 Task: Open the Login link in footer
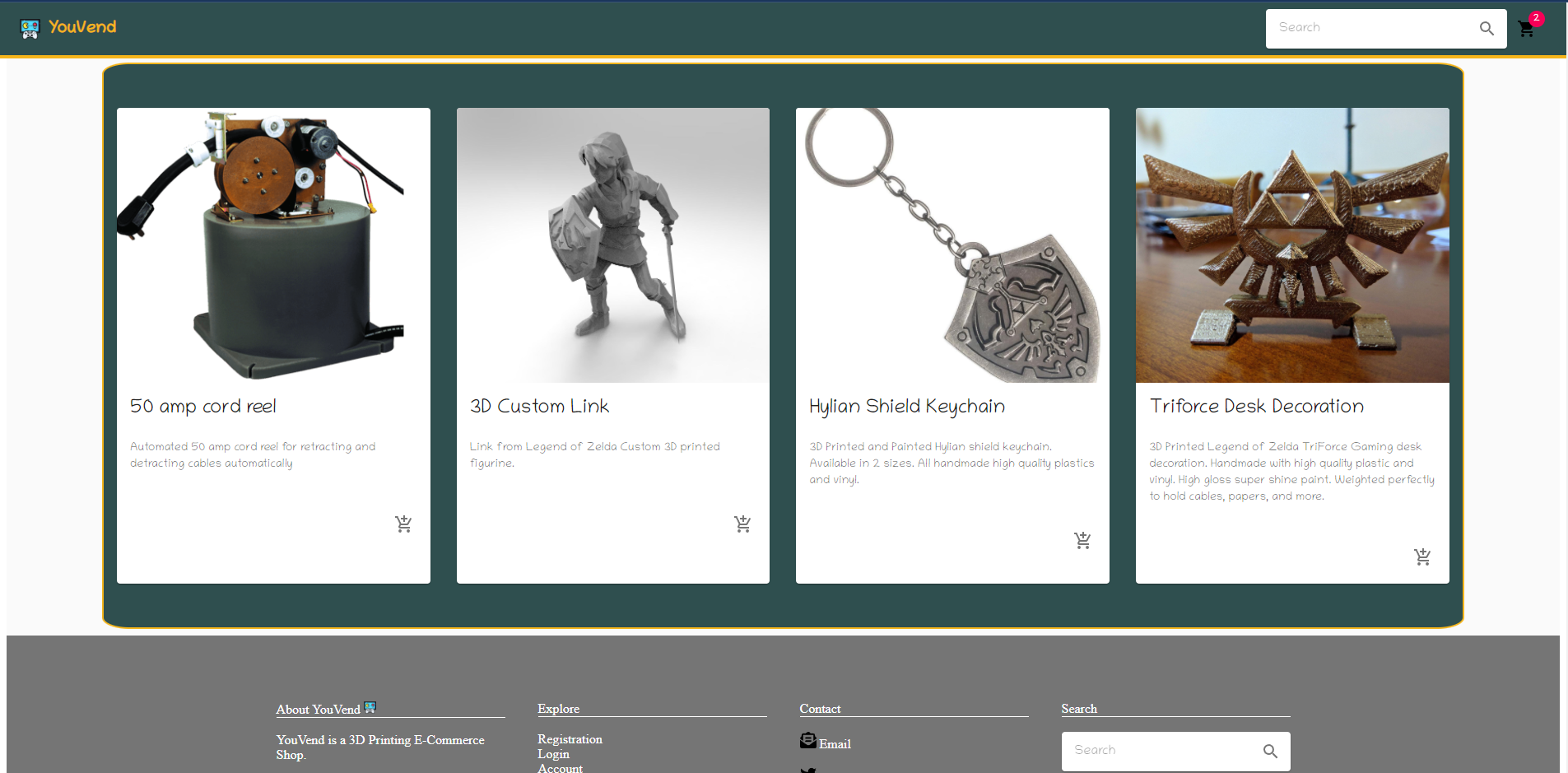pyautogui.click(x=553, y=754)
